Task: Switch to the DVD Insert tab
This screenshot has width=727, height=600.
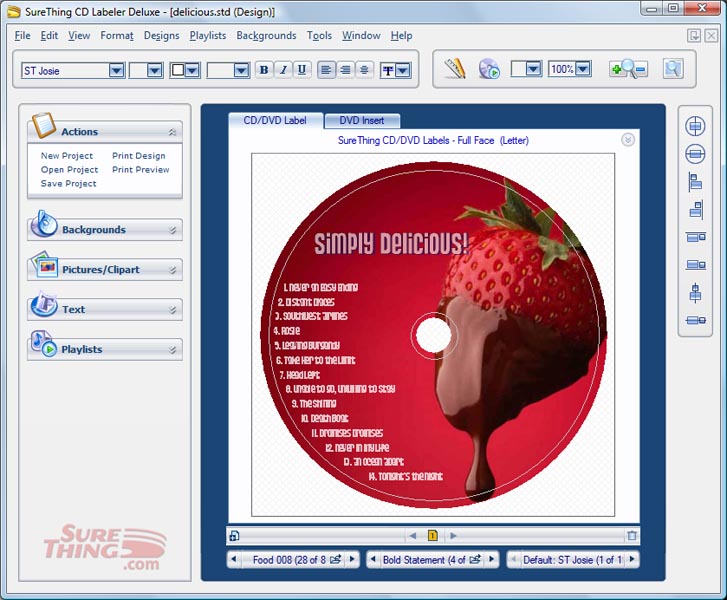Action: pos(362,120)
